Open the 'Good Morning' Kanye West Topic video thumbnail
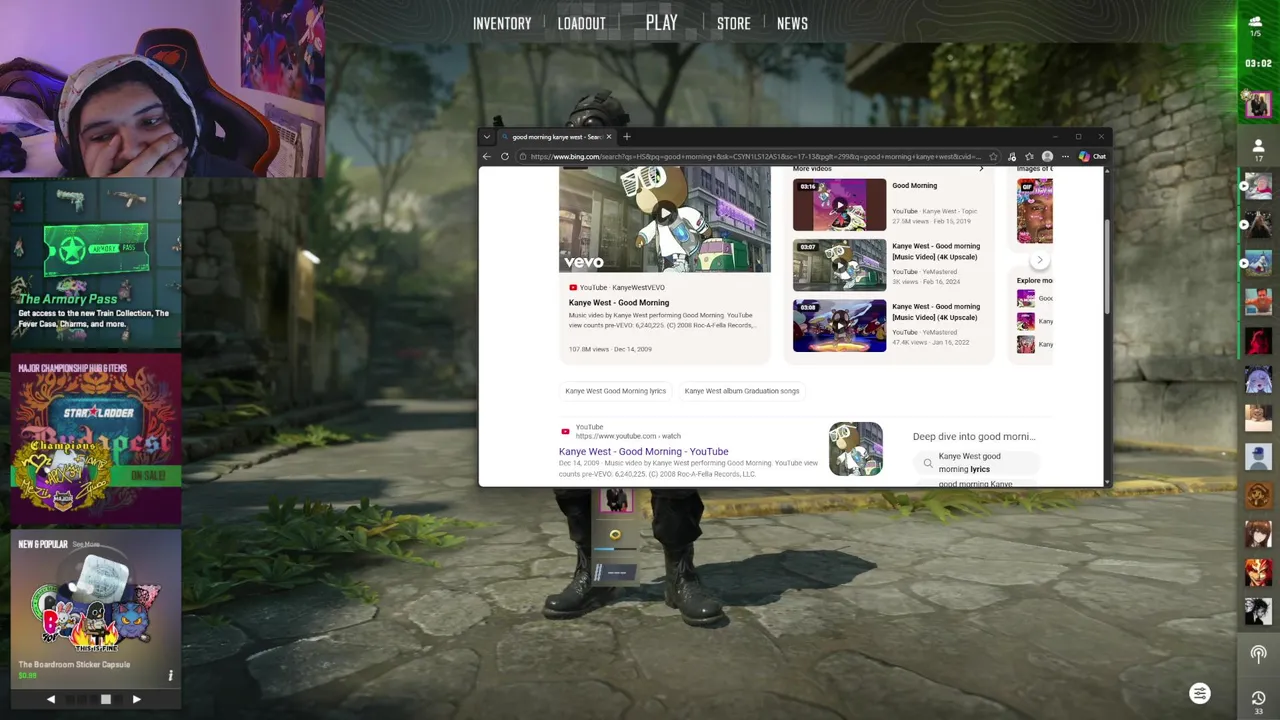Screen dimensions: 1280x720 coord(839,204)
